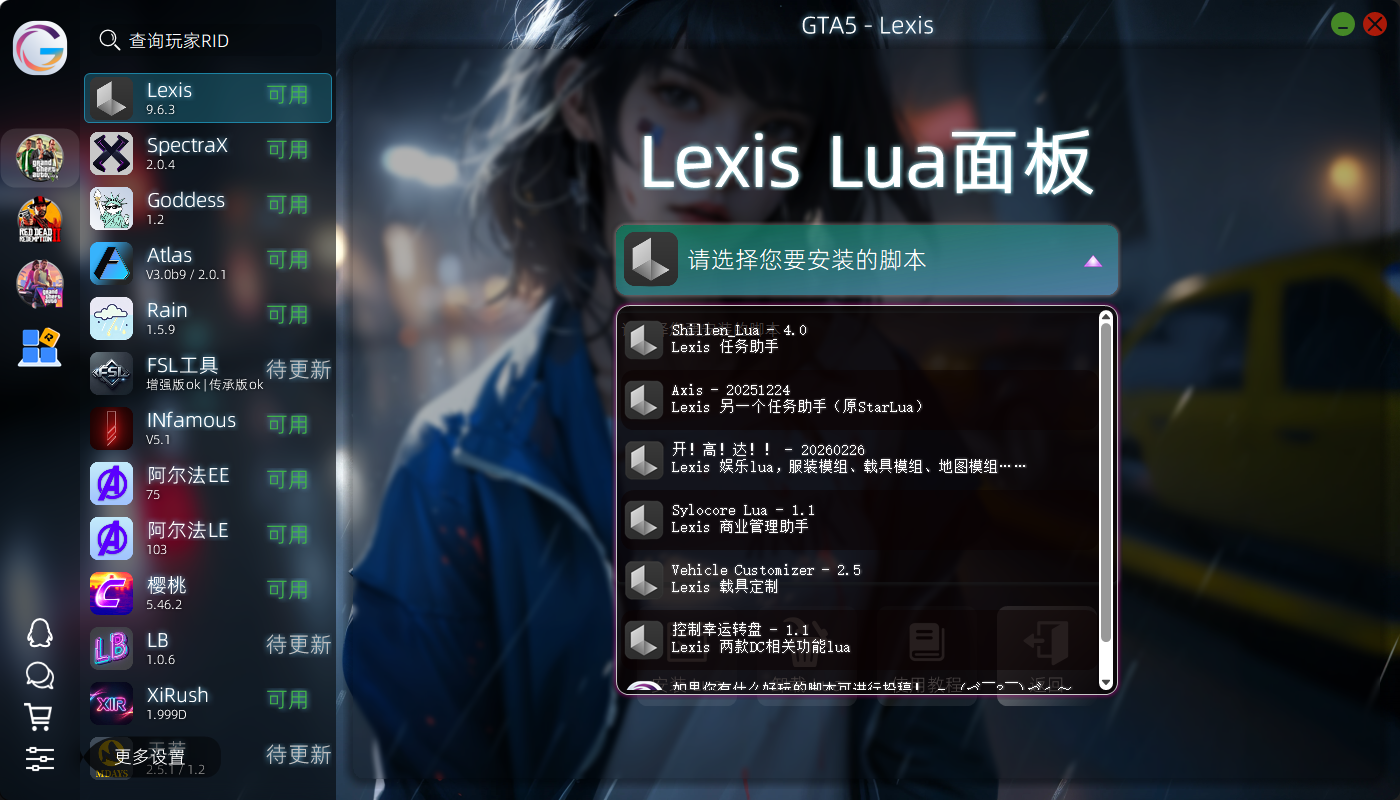The image size is (1400, 800).
Task: Collapse the script selection dropdown
Action: pyautogui.click(x=866, y=260)
